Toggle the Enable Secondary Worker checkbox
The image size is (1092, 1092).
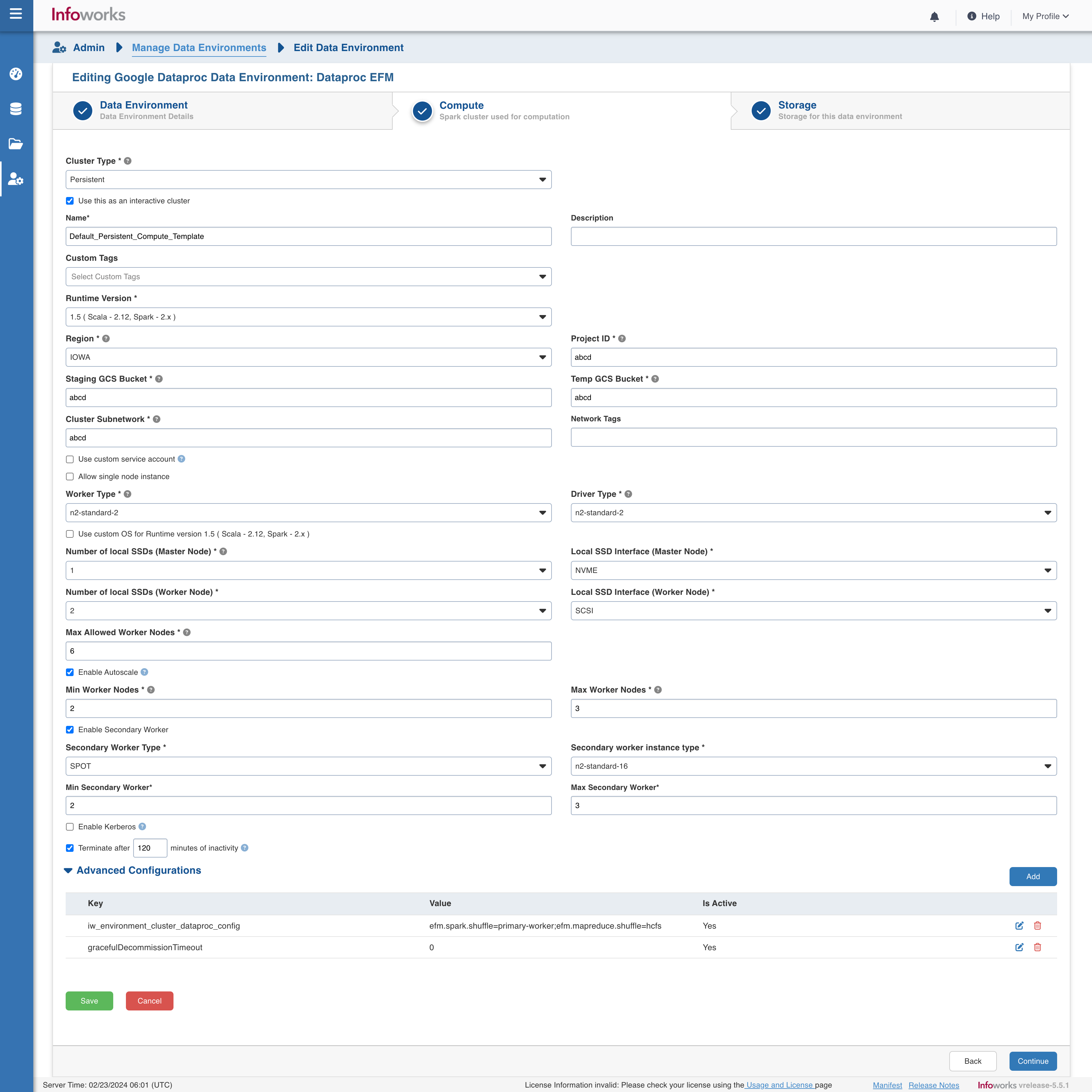[x=70, y=730]
